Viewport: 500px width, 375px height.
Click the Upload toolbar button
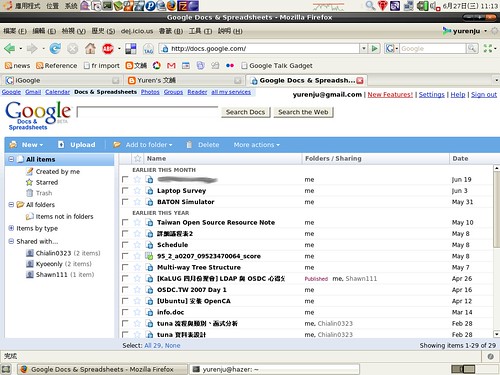tap(77, 145)
